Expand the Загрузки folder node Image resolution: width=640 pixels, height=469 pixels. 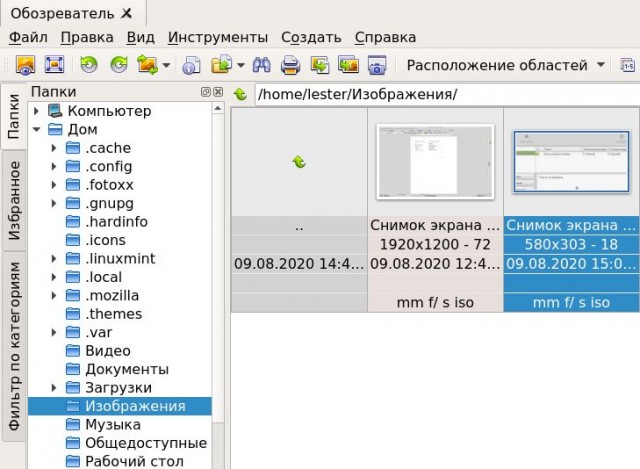pyautogui.click(x=53, y=387)
